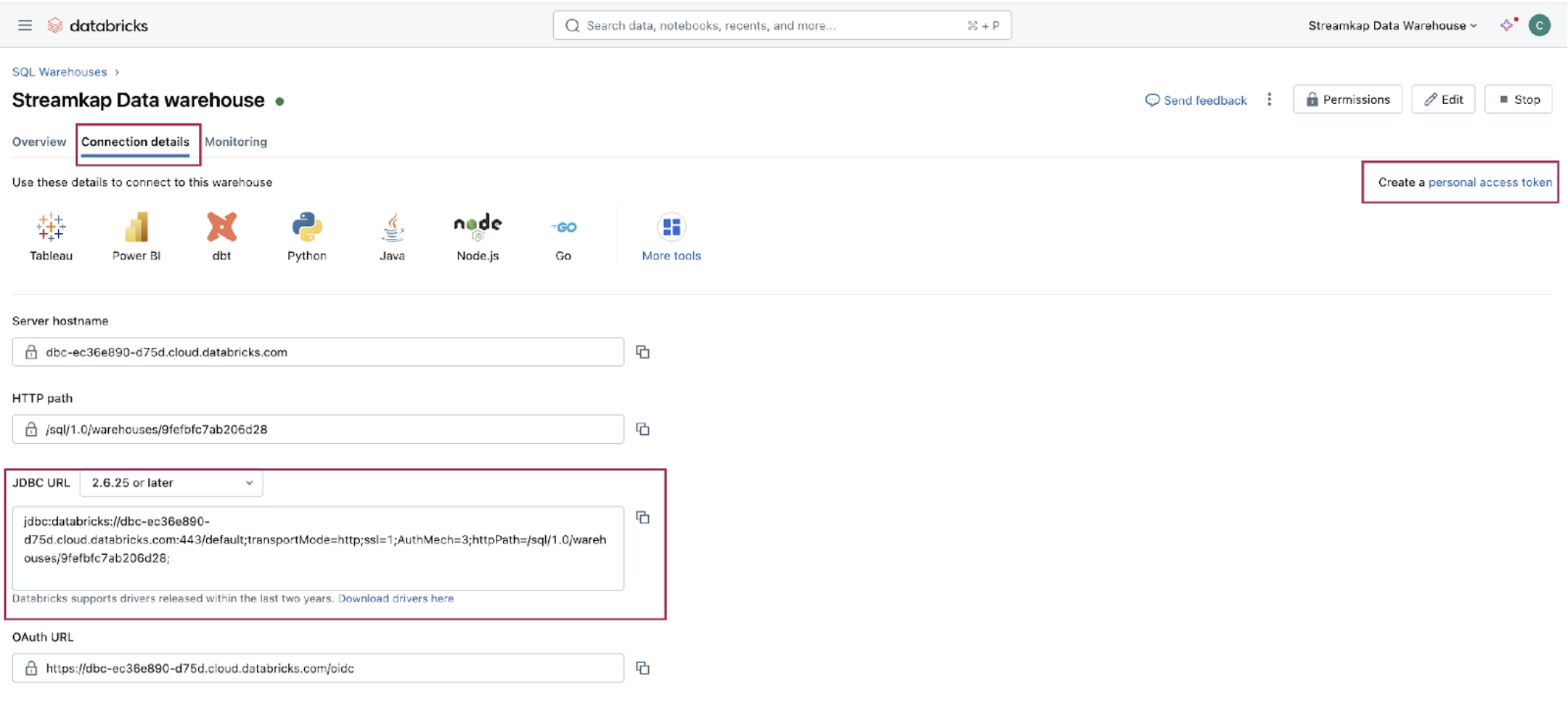Open the Databricks Assistant sparkle icon
The height and width of the screenshot is (703, 1568).
(1508, 25)
